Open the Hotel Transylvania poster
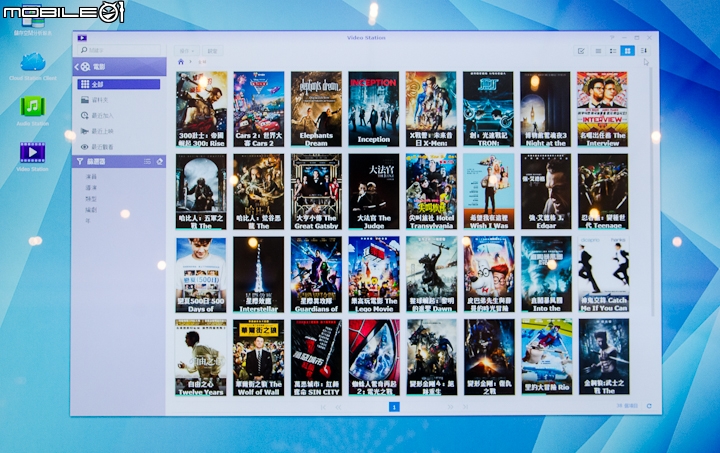The image size is (720, 453). 431,191
